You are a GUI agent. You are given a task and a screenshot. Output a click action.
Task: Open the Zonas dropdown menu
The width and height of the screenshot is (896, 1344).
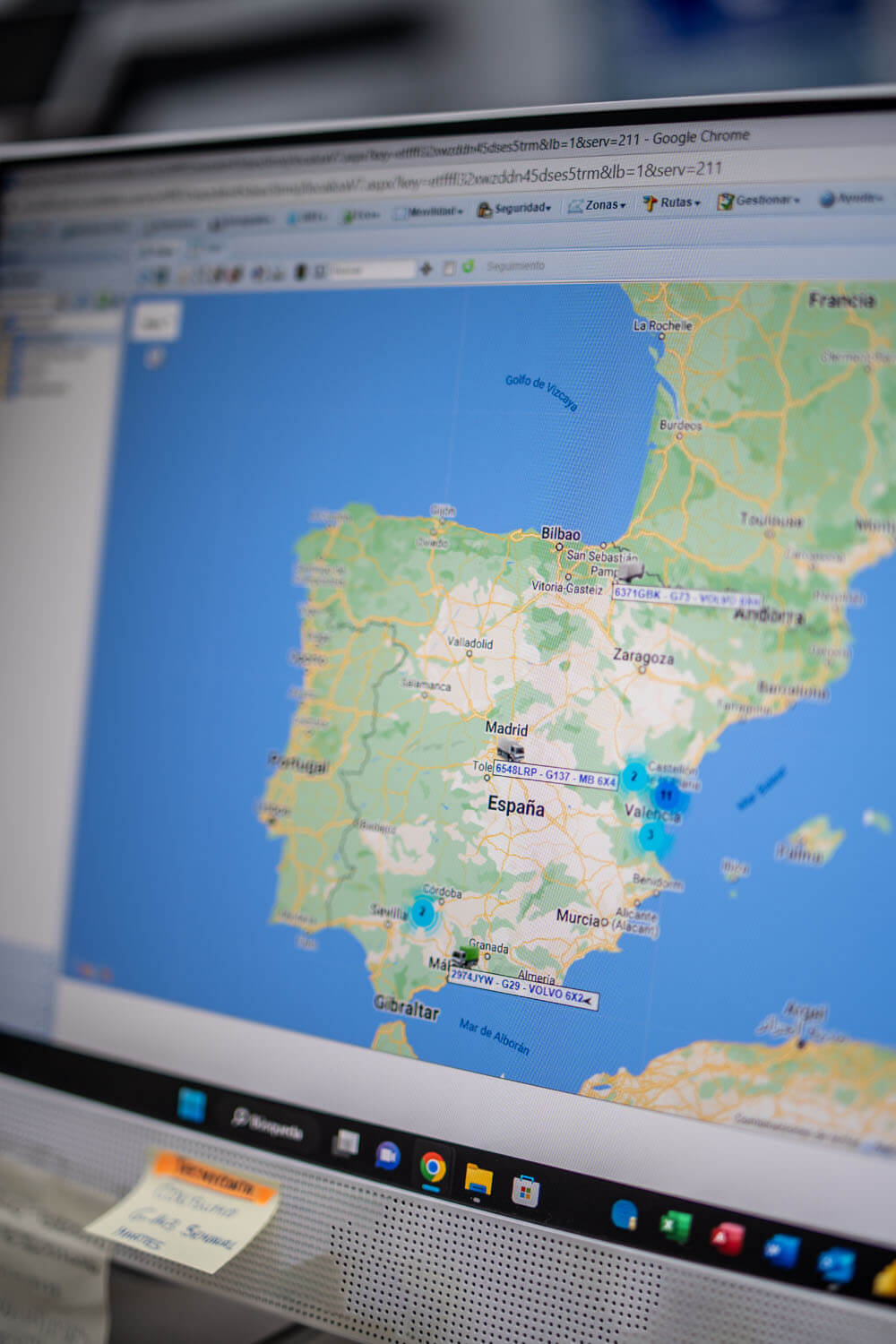597,206
